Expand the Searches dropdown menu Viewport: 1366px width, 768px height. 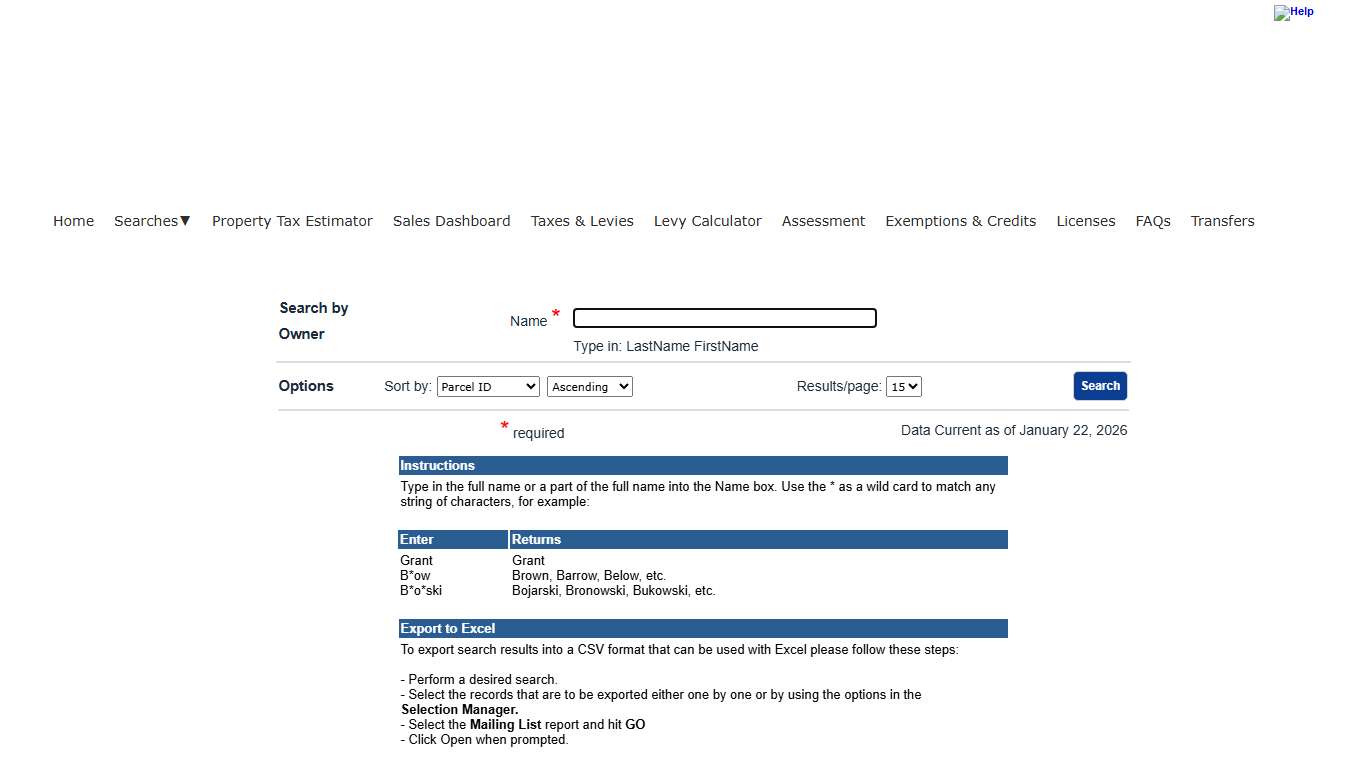point(152,221)
